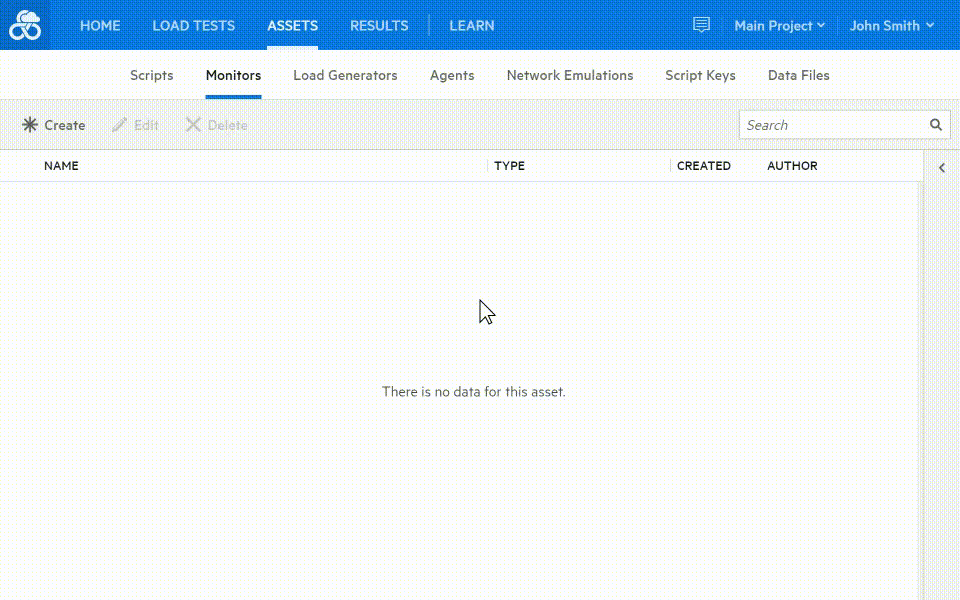Switch to the Network Emulations tab
Image resolution: width=960 pixels, height=600 pixels.
click(x=570, y=76)
